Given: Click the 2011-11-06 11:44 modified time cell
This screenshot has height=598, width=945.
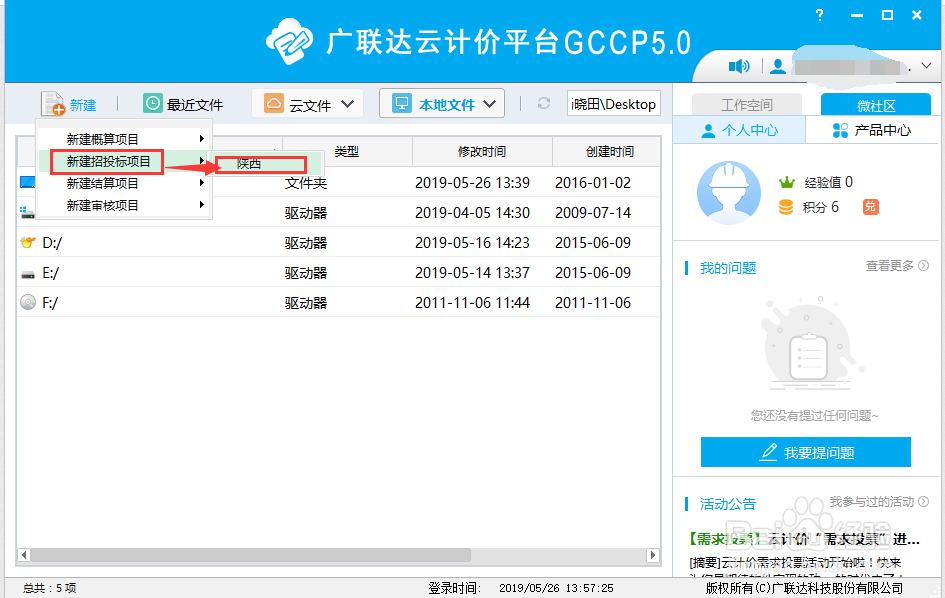Looking at the screenshot, I should (x=472, y=303).
